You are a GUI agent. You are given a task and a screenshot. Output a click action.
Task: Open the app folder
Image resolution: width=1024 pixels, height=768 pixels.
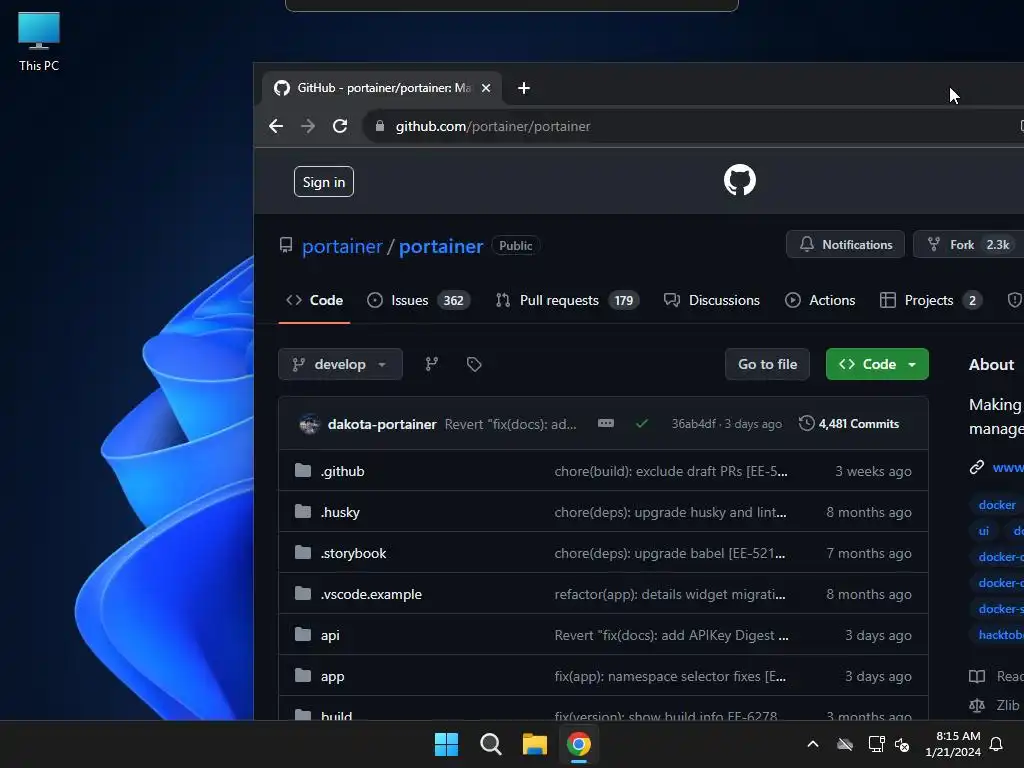(332, 677)
